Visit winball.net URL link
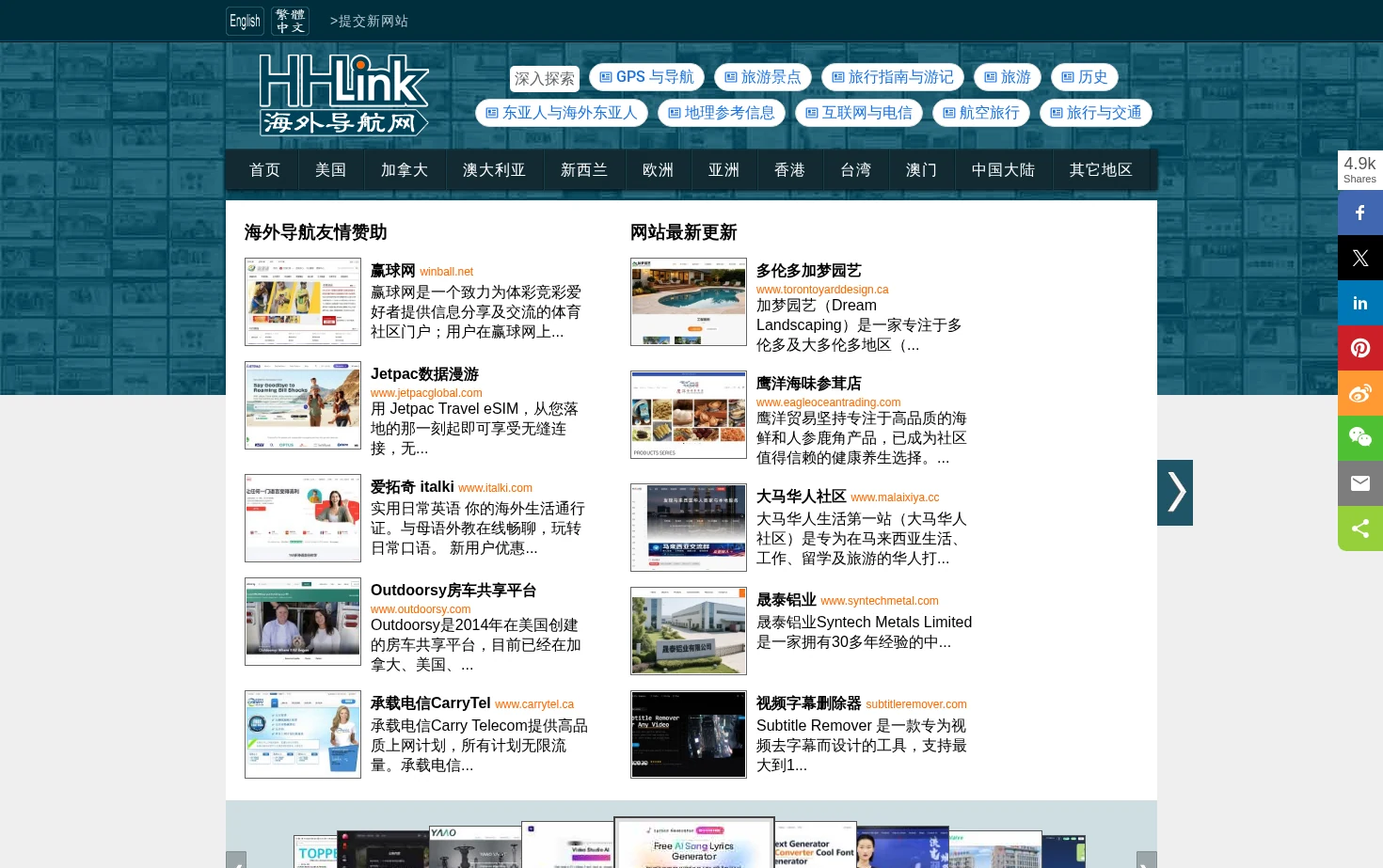The height and width of the screenshot is (868, 1383). 446,272
